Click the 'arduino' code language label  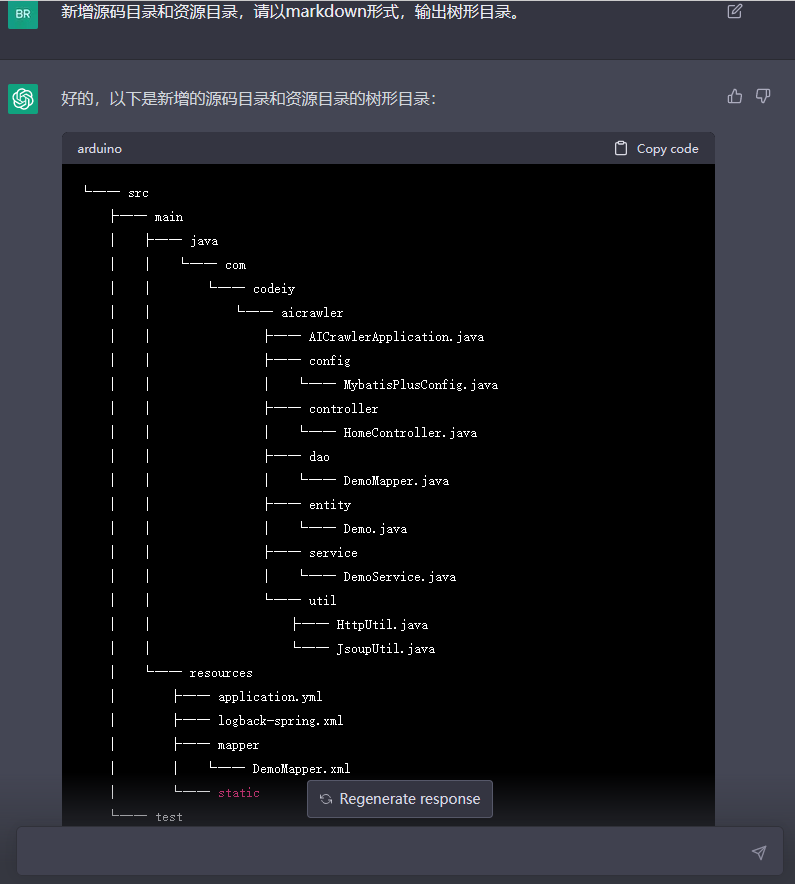click(100, 149)
